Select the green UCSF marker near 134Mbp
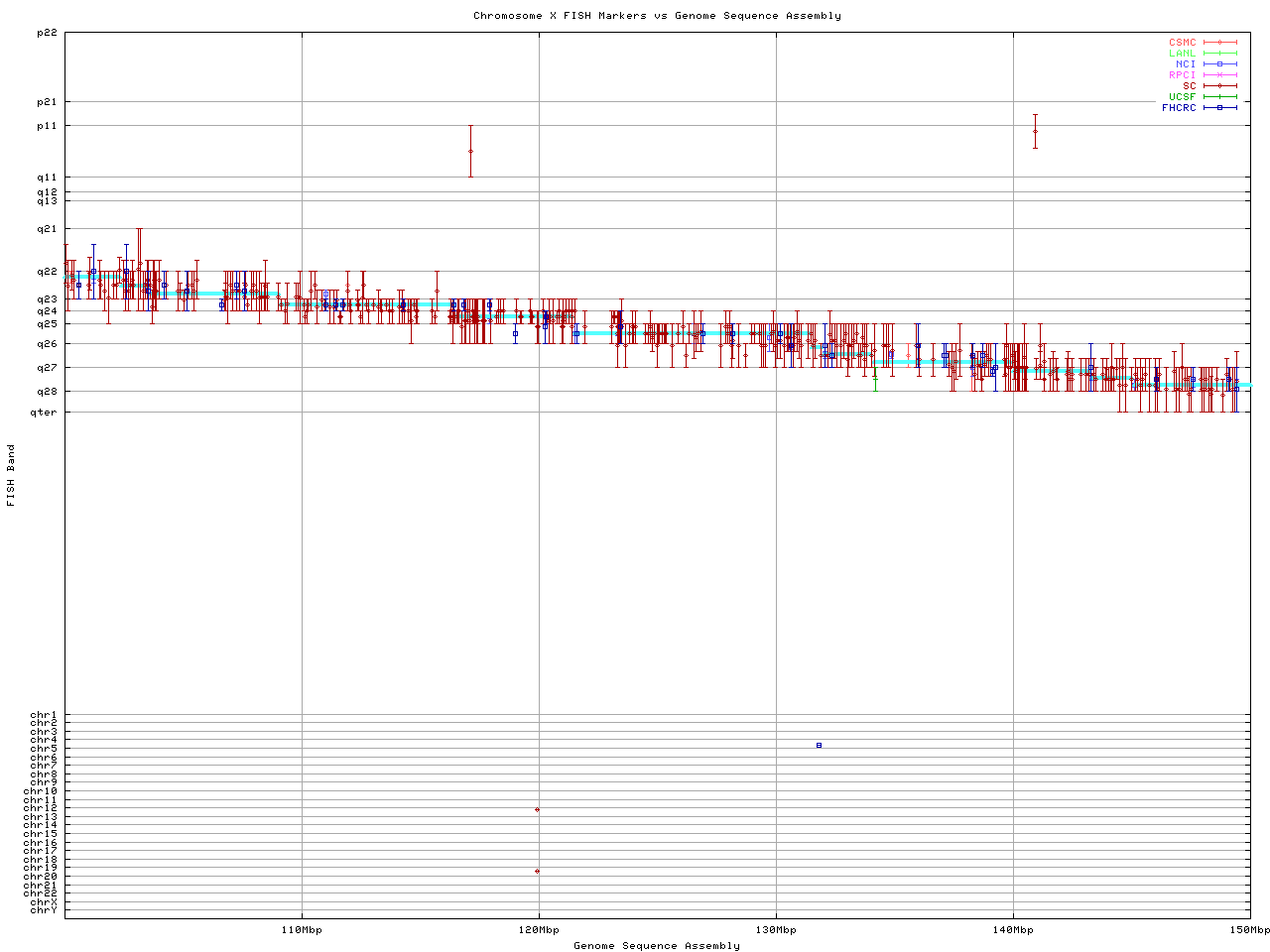Screen dimensions: 1270x952 (875, 377)
